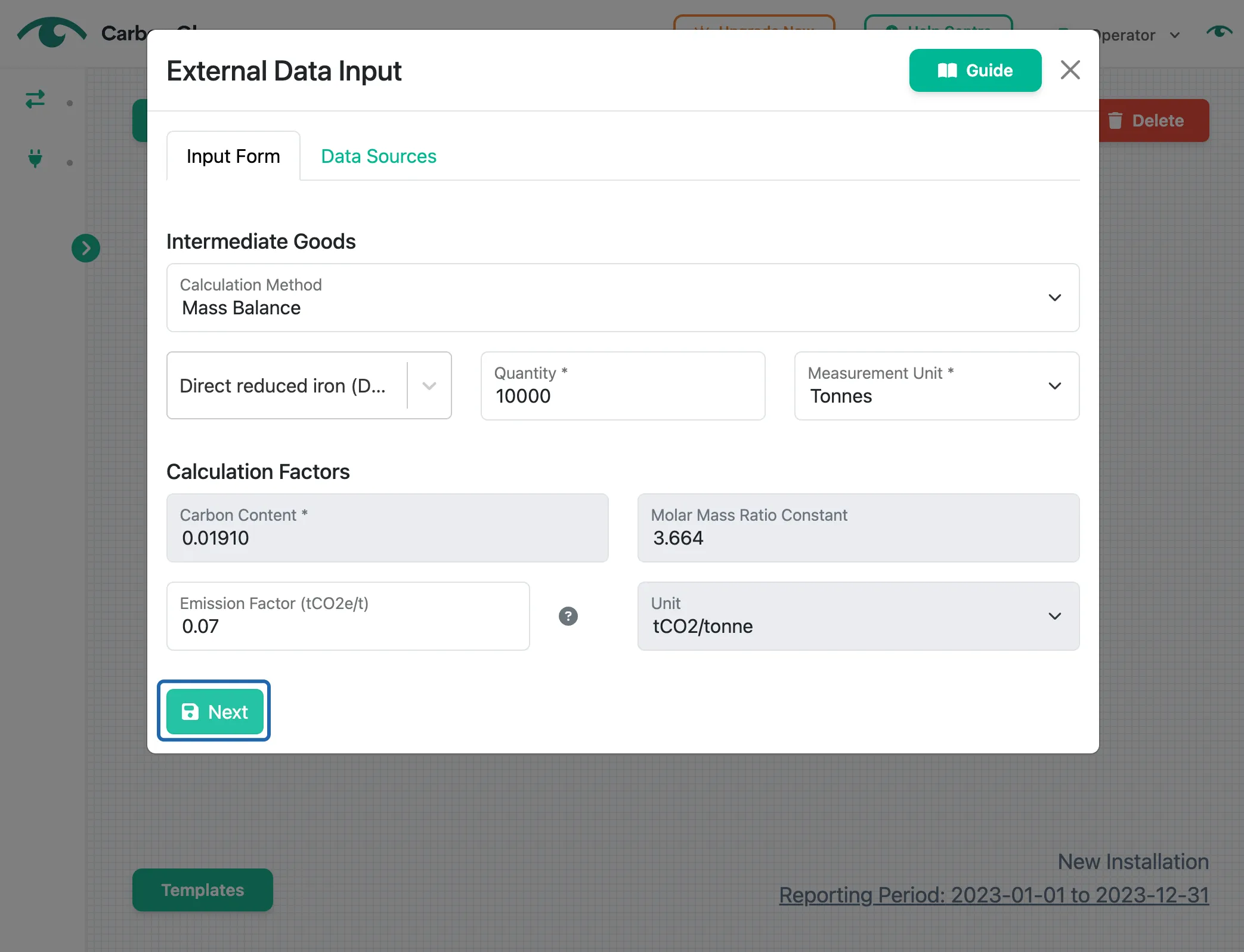This screenshot has height=952, width=1244.
Task: Click the Molar Mass Ratio Constant field
Action: tap(858, 528)
